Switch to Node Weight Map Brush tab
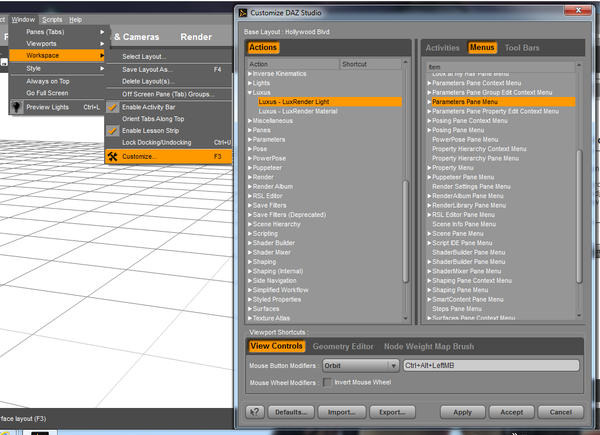 click(429, 347)
